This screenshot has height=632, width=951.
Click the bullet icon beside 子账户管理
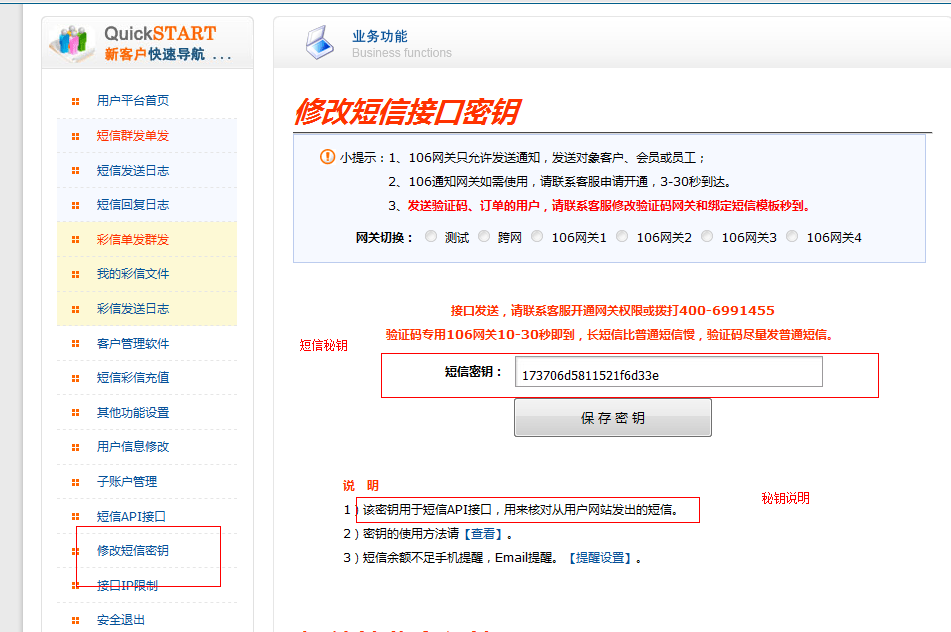pyautogui.click(x=75, y=482)
